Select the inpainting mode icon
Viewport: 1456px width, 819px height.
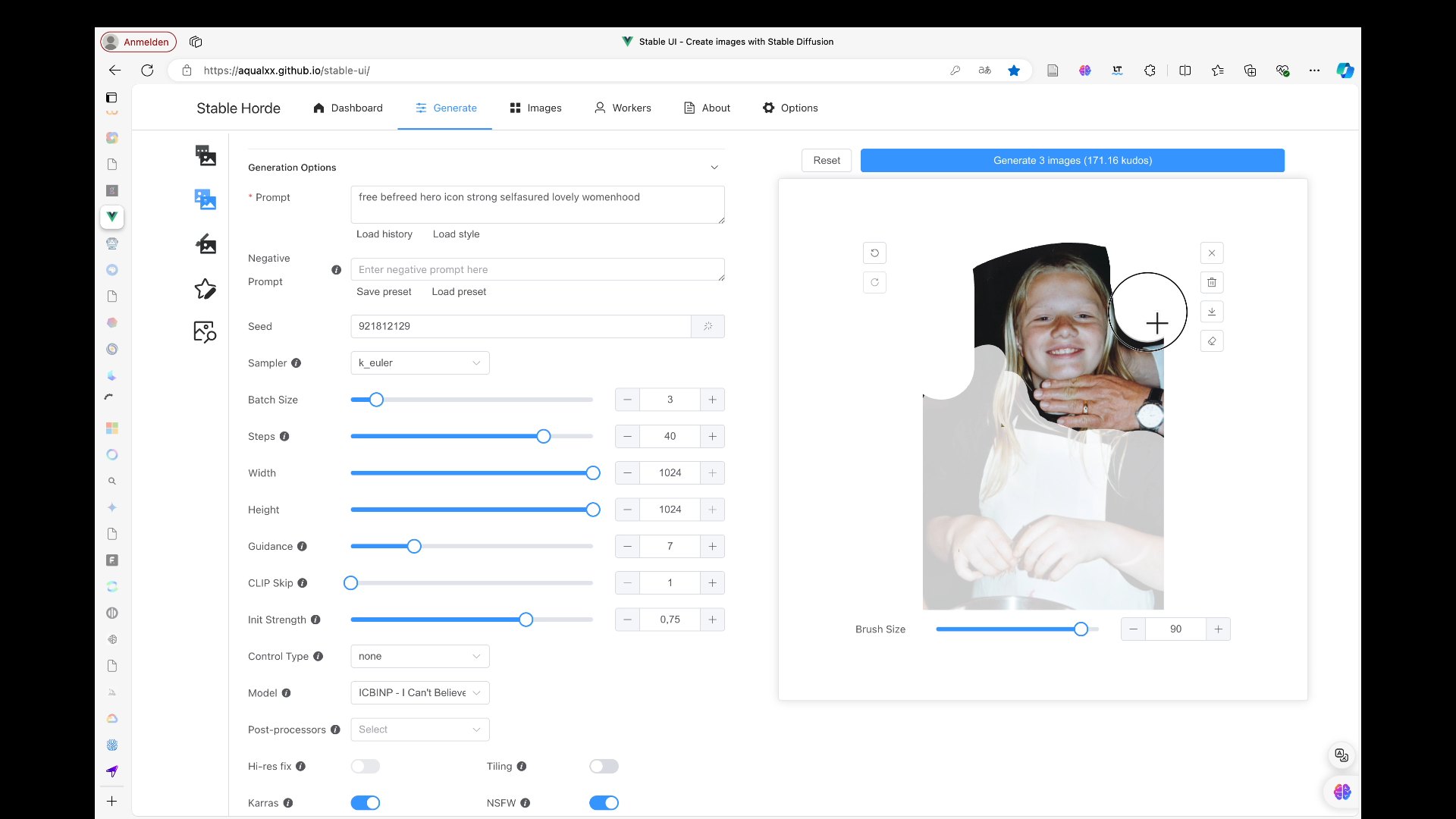tap(205, 244)
